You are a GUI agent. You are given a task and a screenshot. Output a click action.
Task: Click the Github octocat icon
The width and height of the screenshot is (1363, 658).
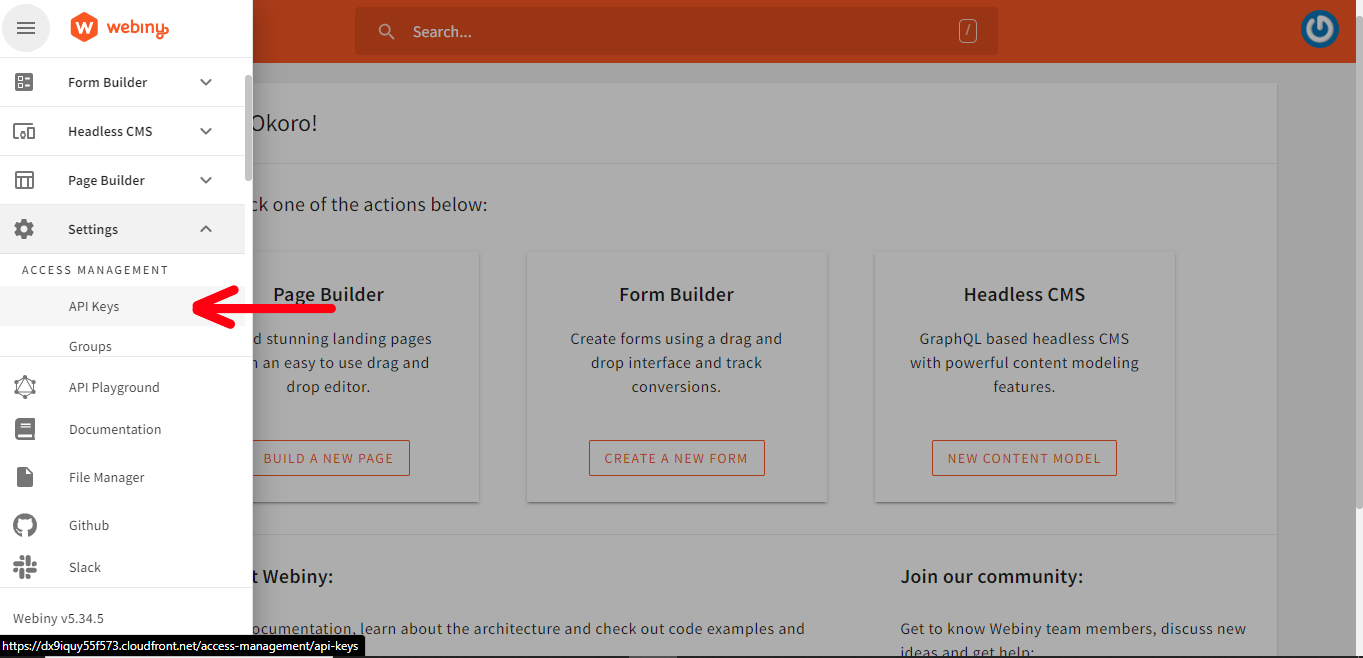click(25, 525)
